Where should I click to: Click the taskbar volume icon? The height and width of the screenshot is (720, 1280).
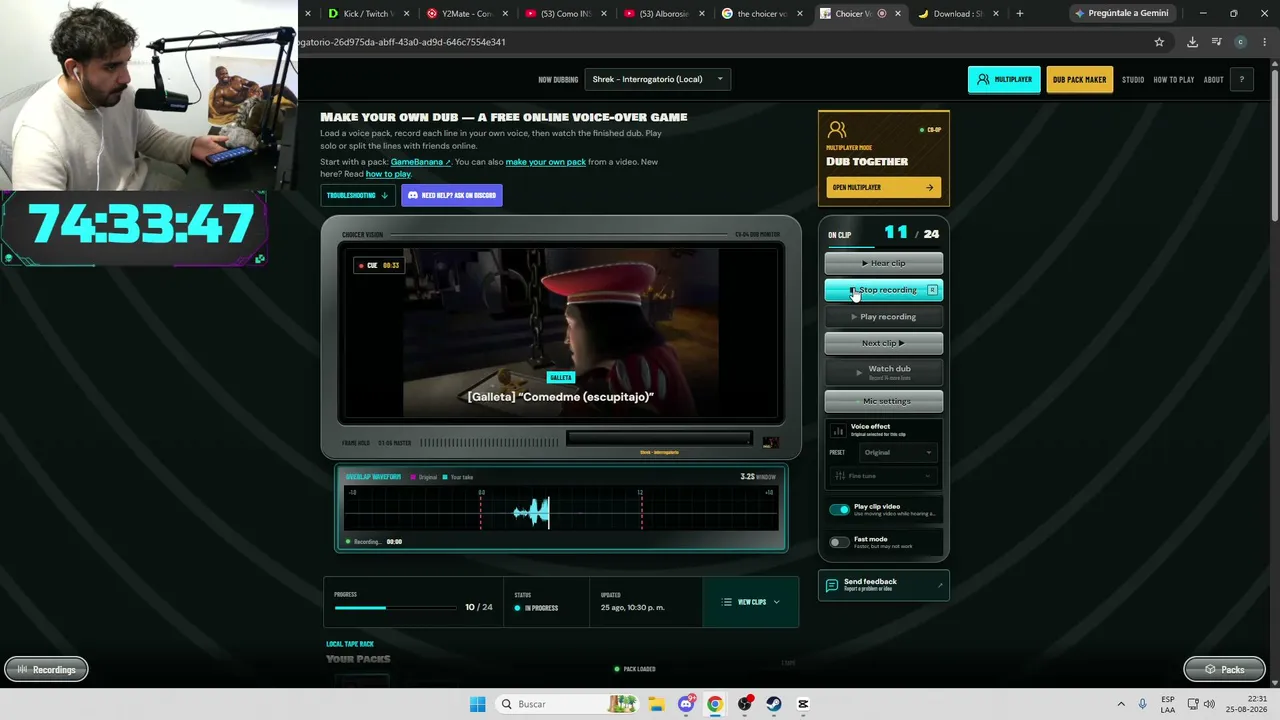coord(1211,704)
